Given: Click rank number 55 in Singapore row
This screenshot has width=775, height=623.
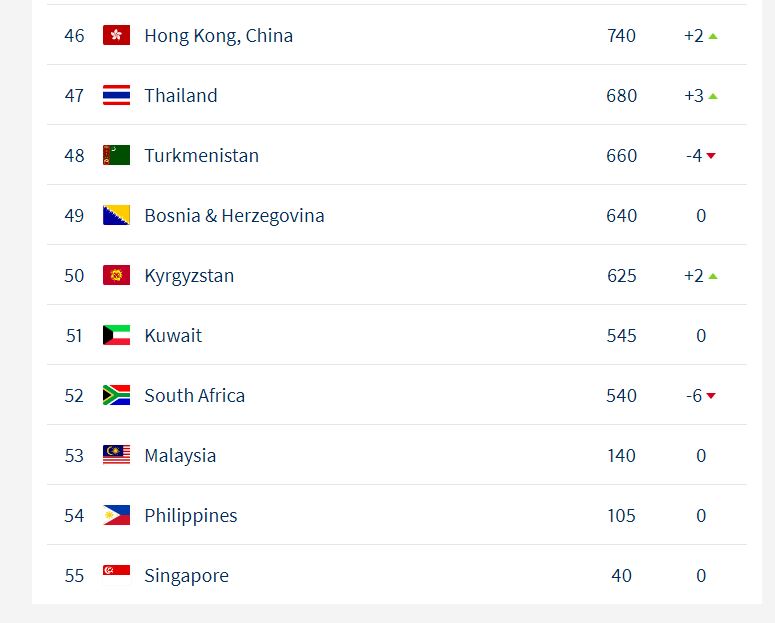Looking at the screenshot, I should 74,576.
